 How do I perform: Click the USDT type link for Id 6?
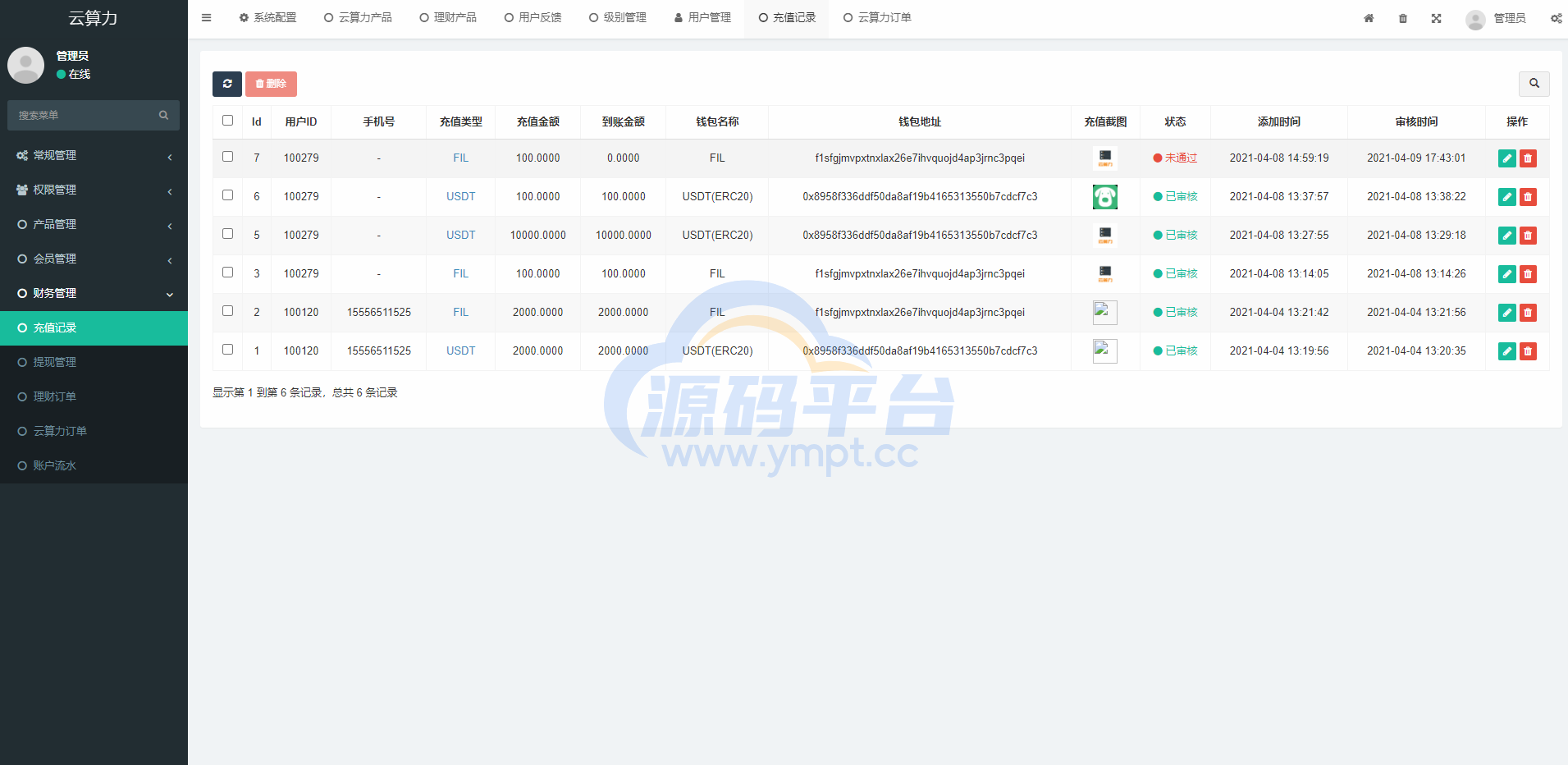coord(460,197)
